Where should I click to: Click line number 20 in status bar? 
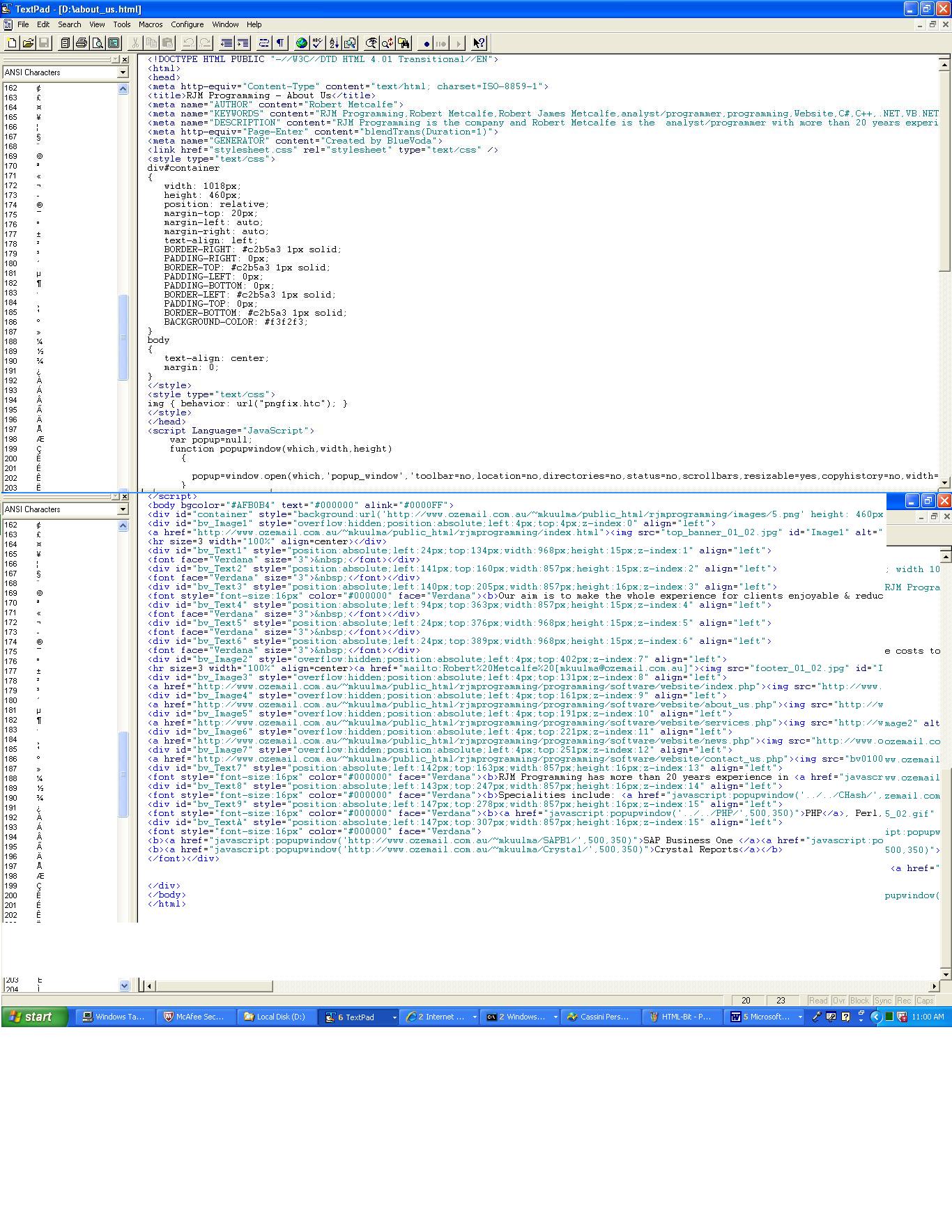click(746, 1000)
